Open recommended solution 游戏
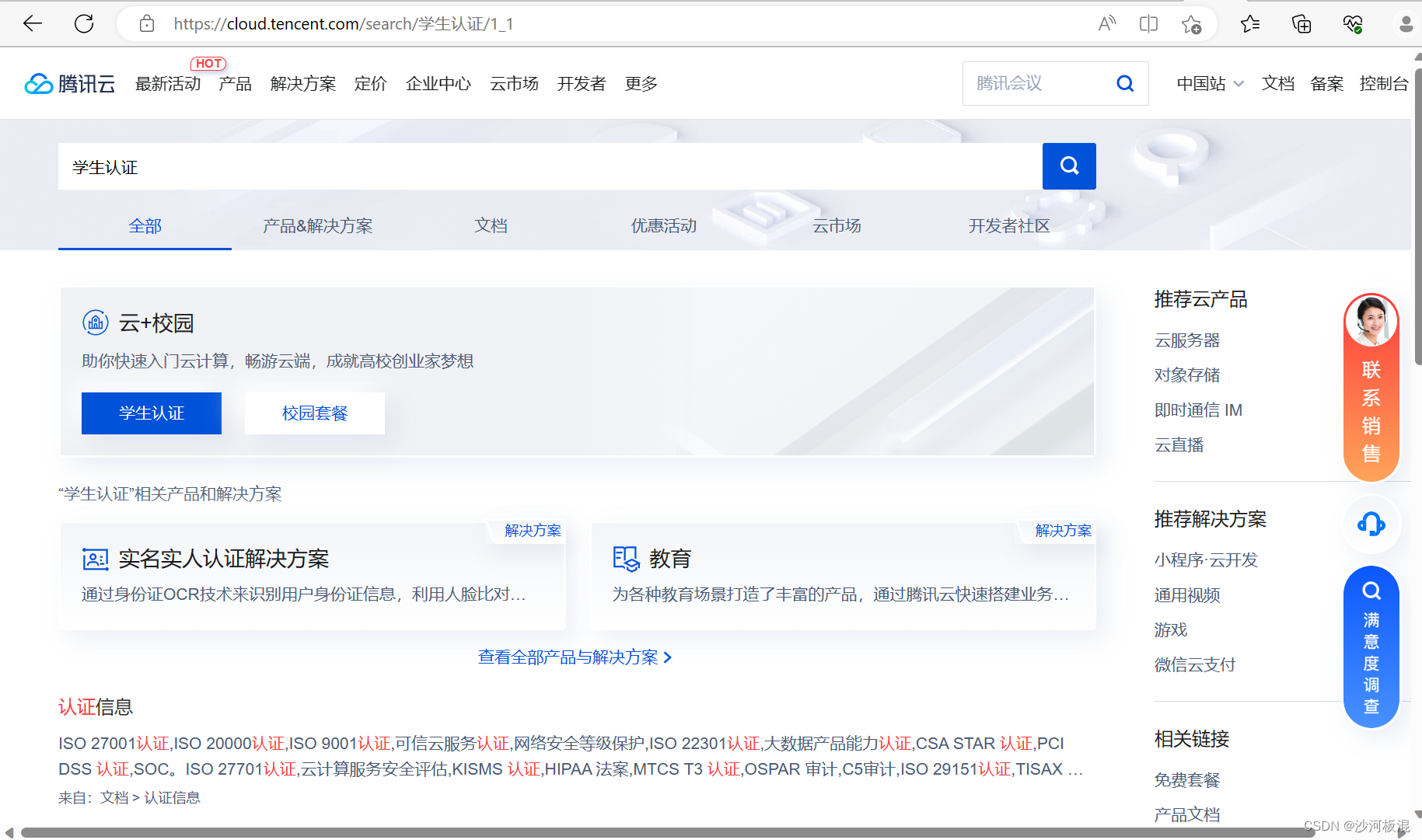This screenshot has width=1422, height=840. click(1171, 630)
